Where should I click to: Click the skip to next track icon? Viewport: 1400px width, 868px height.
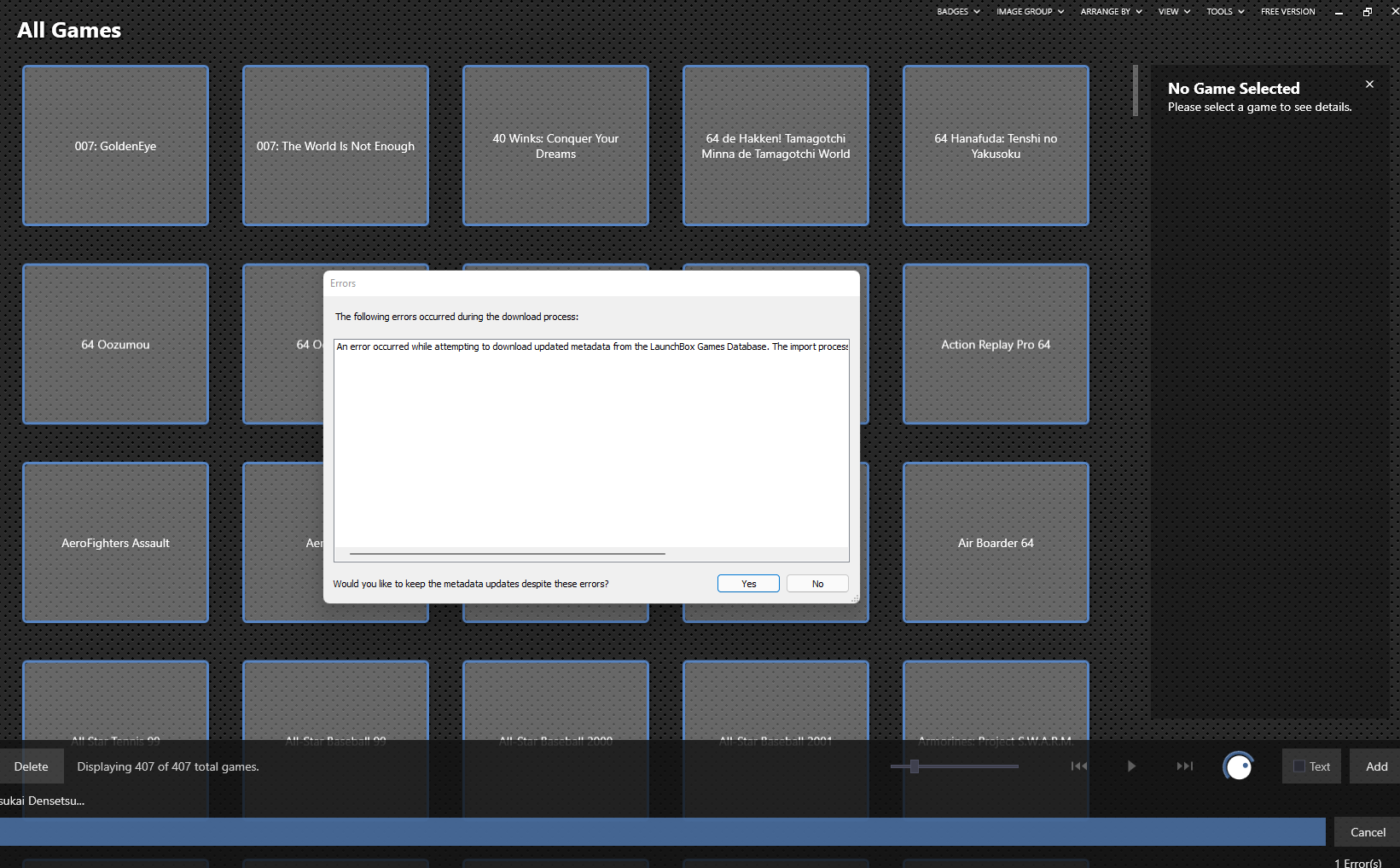pyautogui.click(x=1185, y=766)
